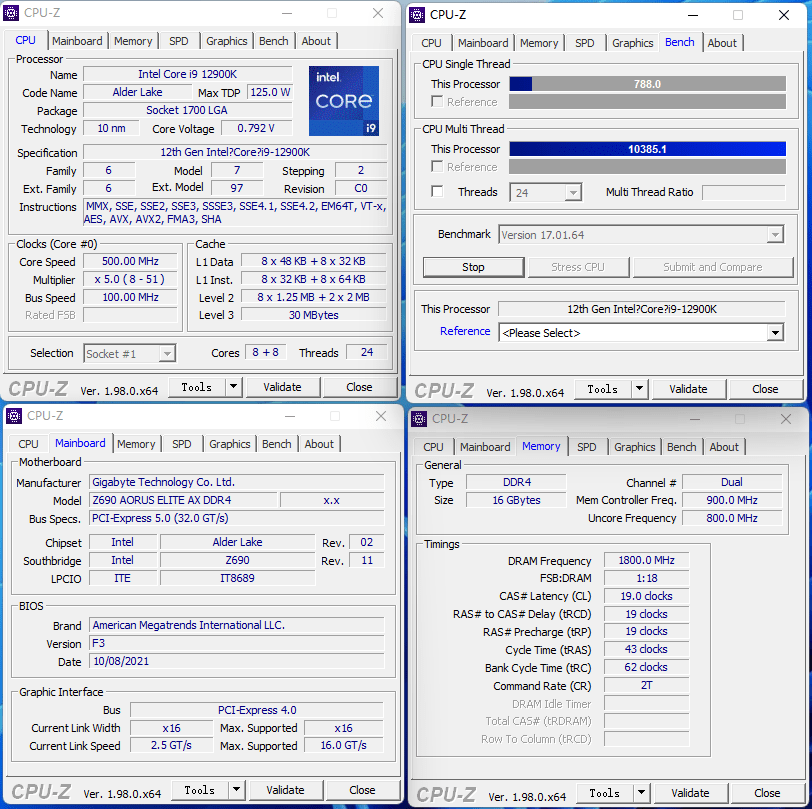This screenshot has height=809, width=812.
Task: Click the Multi Thread Ratio field
Action: coord(744,192)
